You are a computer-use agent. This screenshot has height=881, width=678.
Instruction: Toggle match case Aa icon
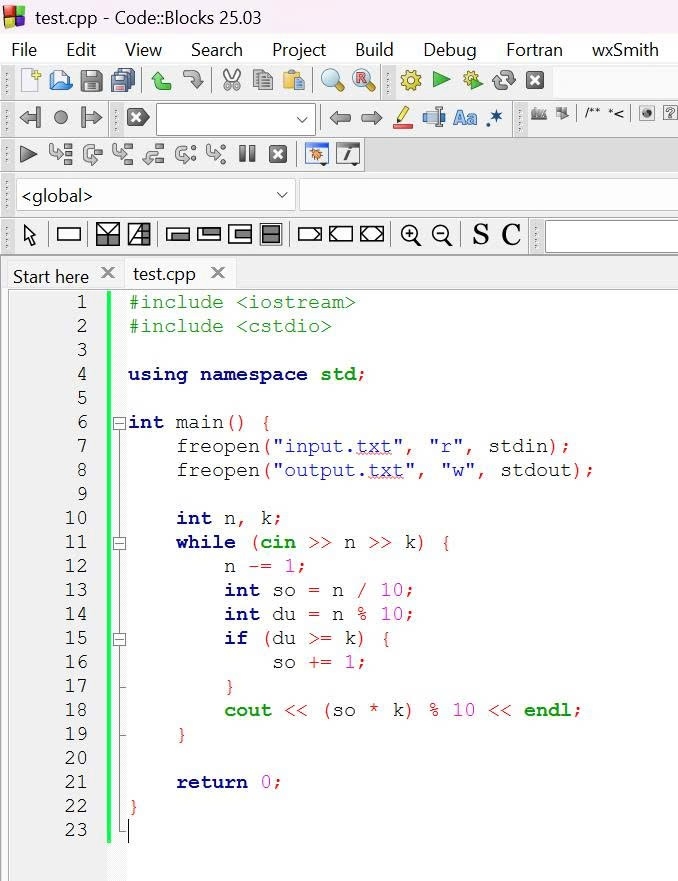(x=465, y=117)
